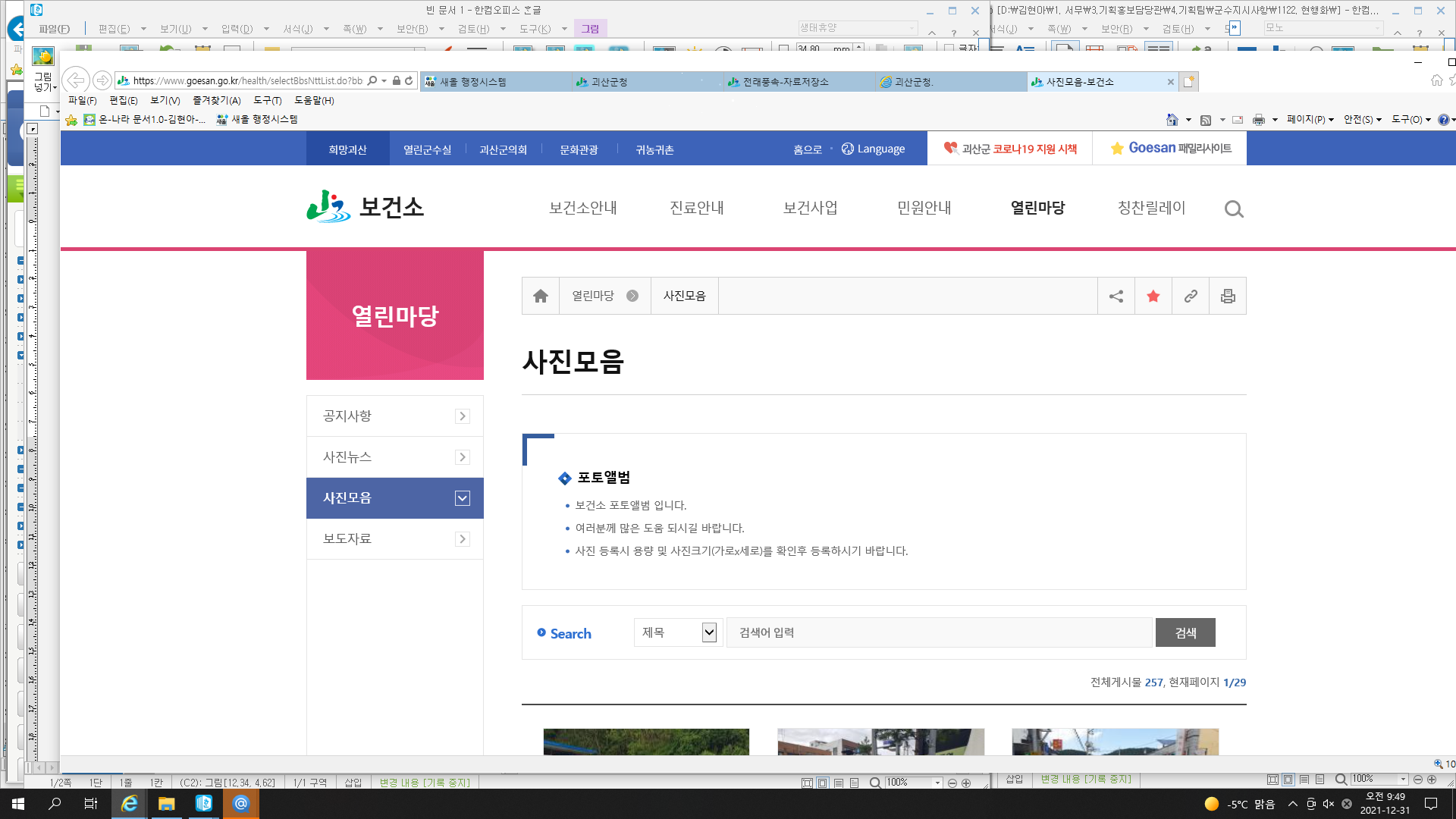
Task: Click the copy link chain icon
Action: click(1191, 297)
